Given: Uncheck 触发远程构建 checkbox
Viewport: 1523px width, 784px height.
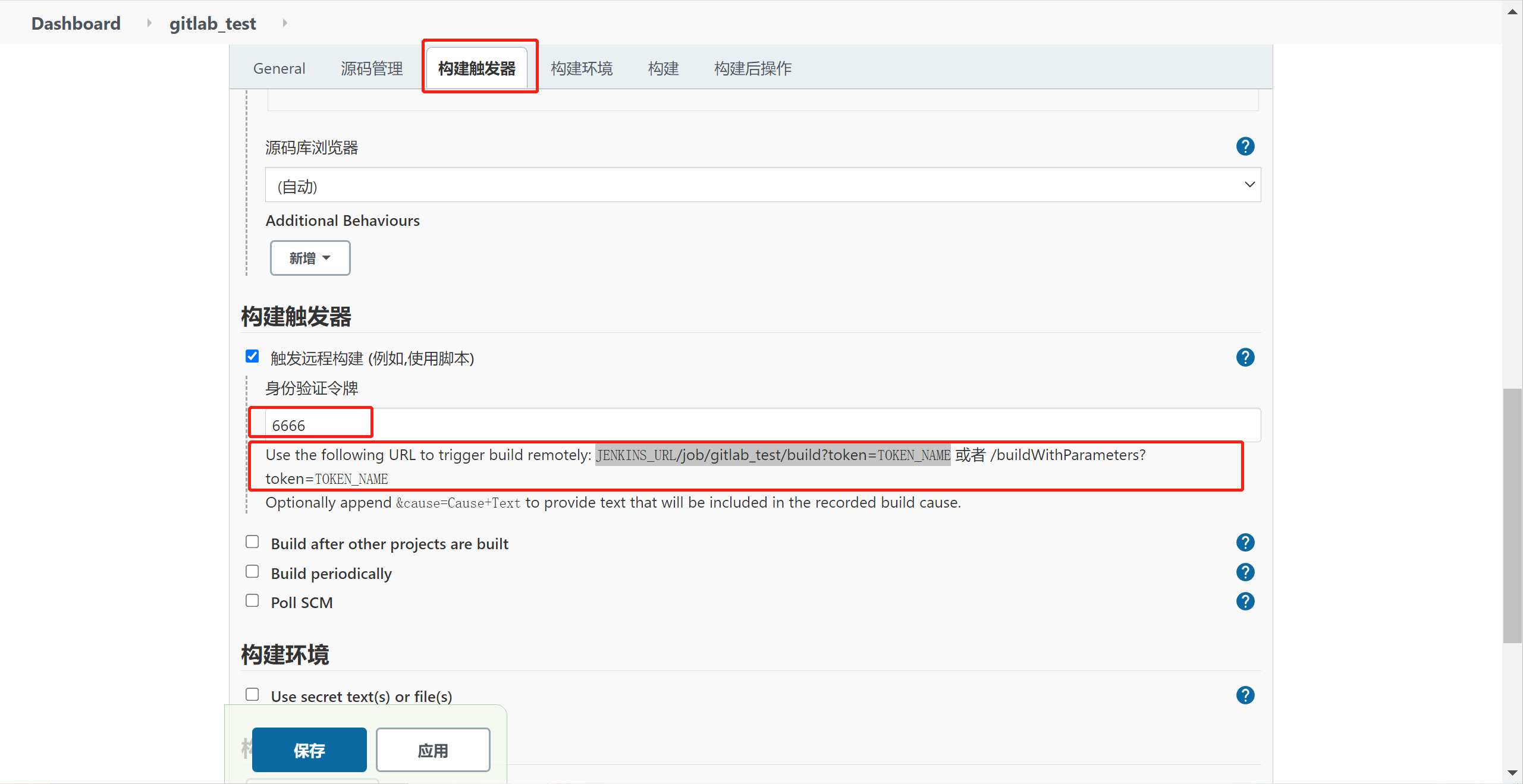Looking at the screenshot, I should (x=252, y=356).
